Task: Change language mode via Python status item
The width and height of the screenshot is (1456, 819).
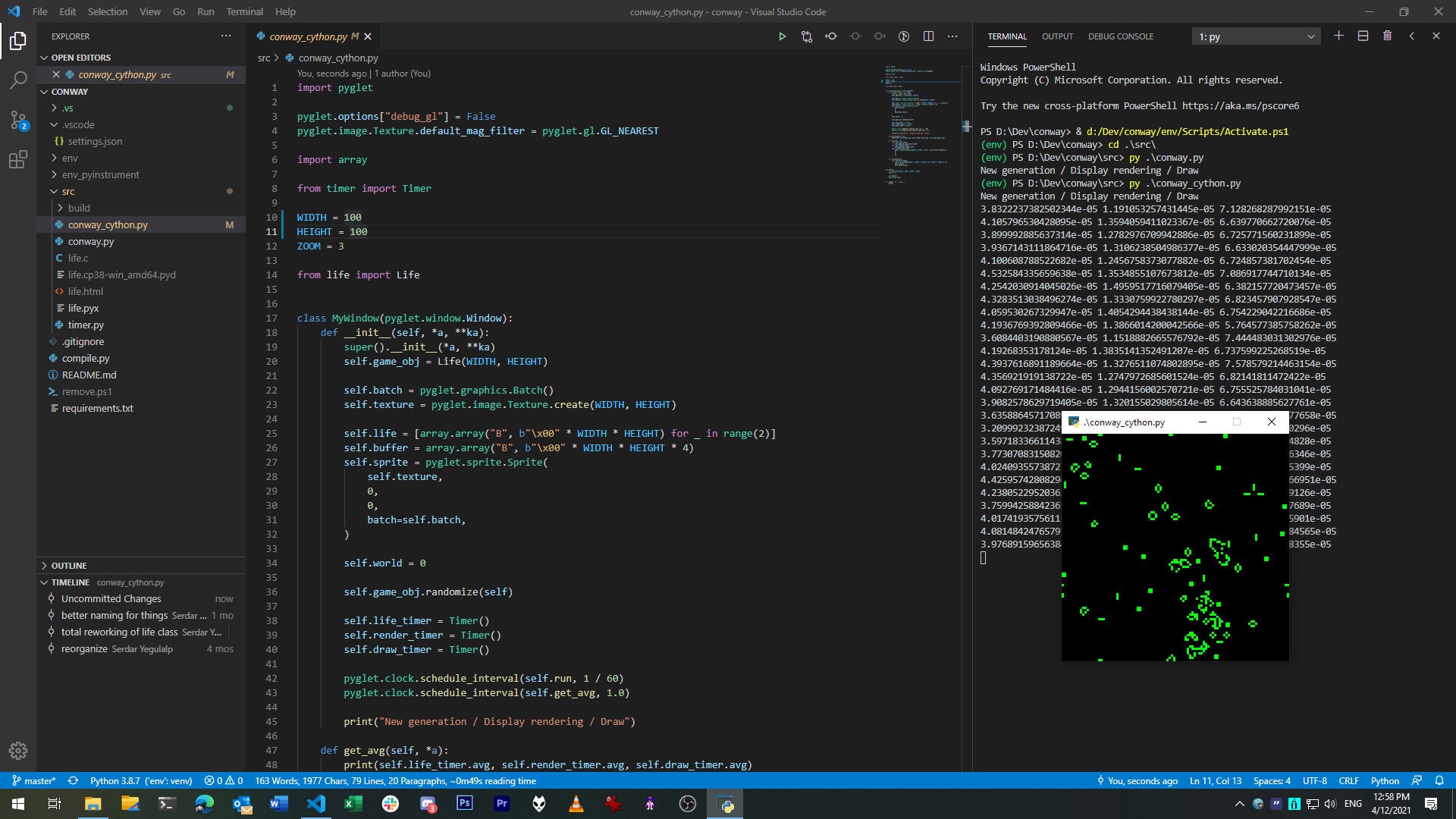Action: point(1385,780)
